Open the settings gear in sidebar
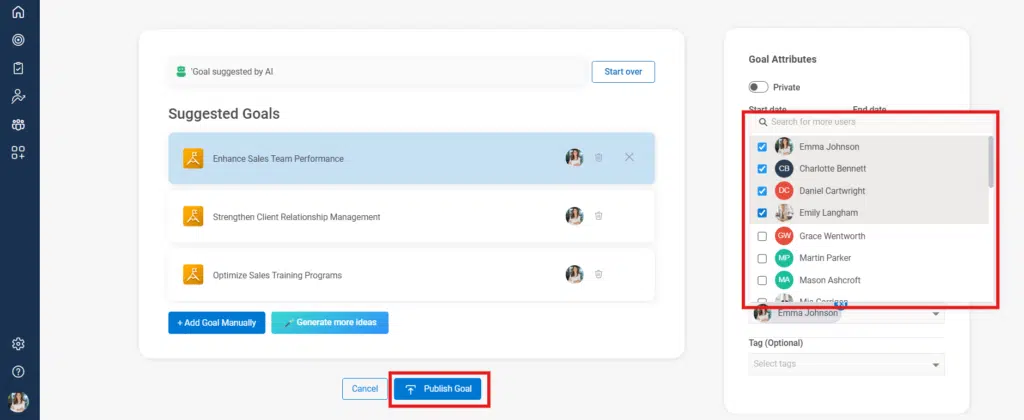Screen dimensions: 1024x420 click(18, 344)
